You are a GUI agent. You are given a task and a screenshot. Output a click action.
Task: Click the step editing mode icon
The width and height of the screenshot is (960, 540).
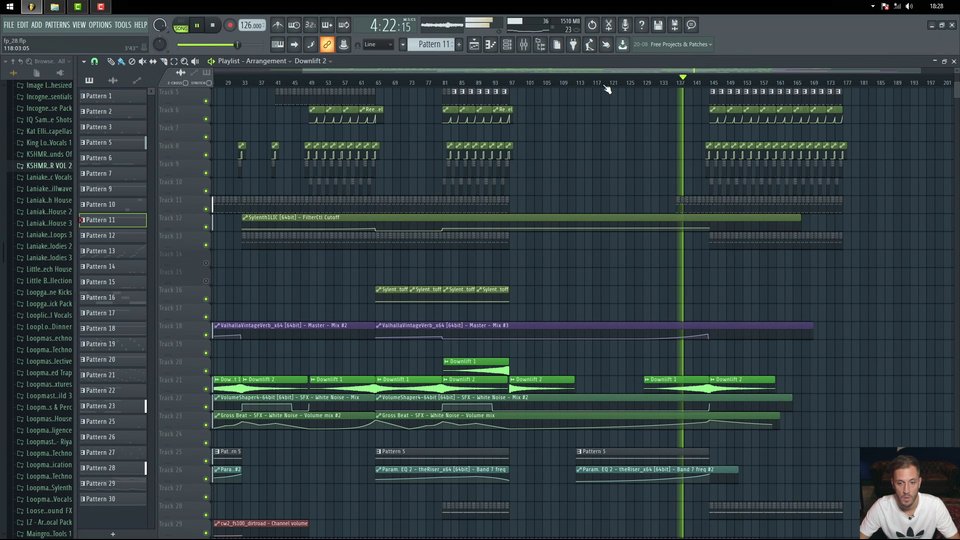pyautogui.click(x=310, y=44)
